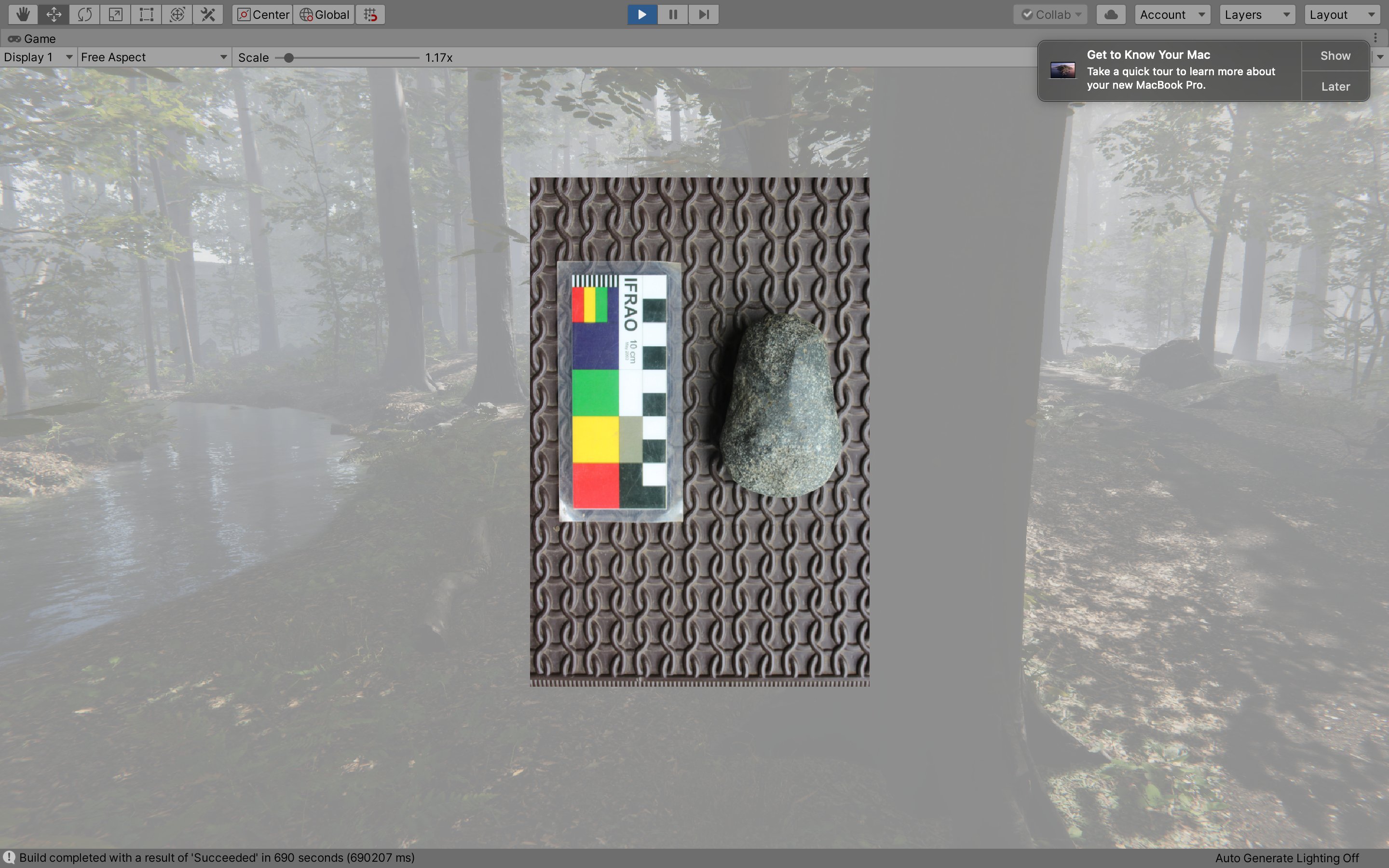Click the status bar info icon
This screenshot has height=868, width=1389.
(x=9, y=858)
